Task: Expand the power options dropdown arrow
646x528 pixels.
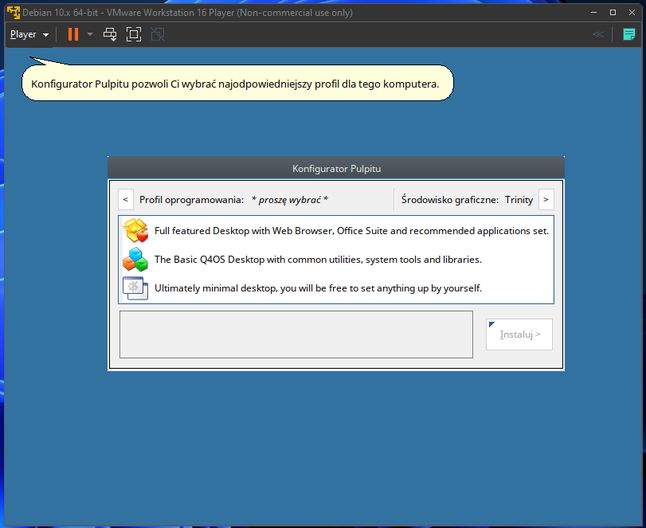Action: pos(90,35)
